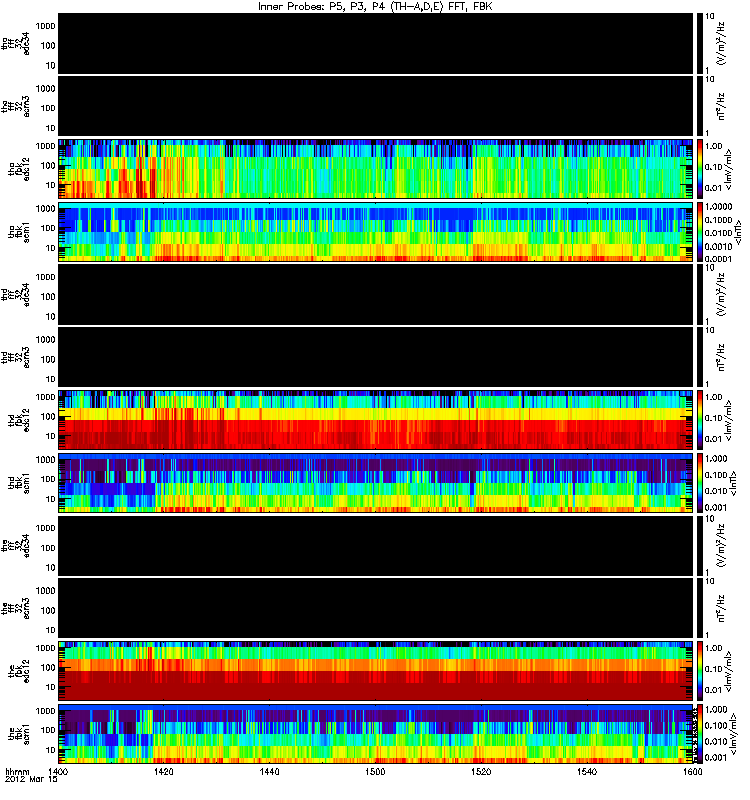
Task: Click the the fbk edc12 spectrogram panel
Action: coord(375,671)
